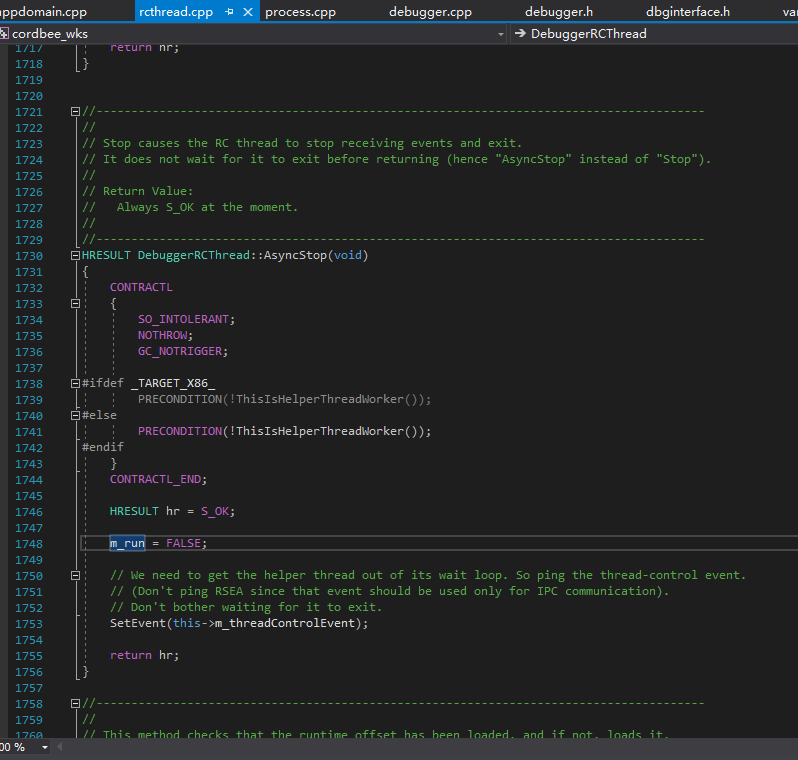
Task: Click the SetEvent call on line 1753
Action: (x=138, y=624)
